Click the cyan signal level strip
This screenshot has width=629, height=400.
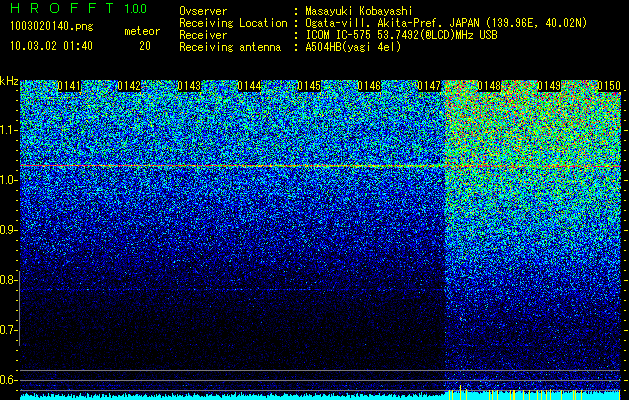coord(320,396)
